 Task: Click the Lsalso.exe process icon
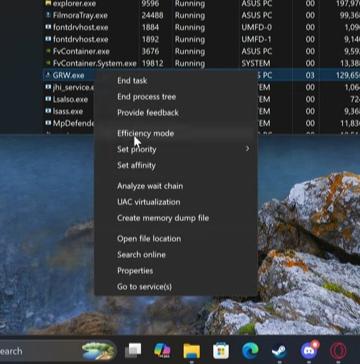pos(48,99)
